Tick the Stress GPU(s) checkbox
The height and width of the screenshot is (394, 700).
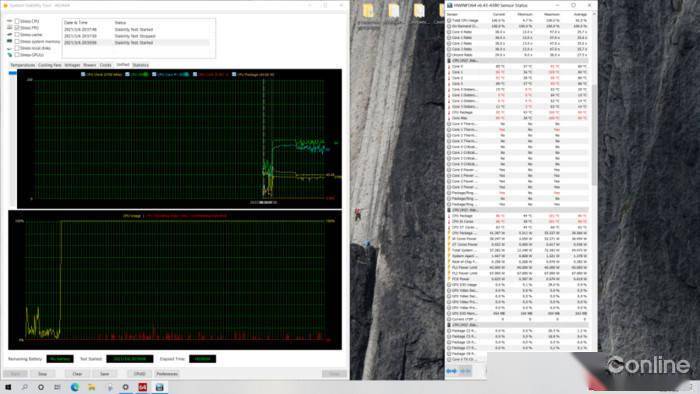17,54
